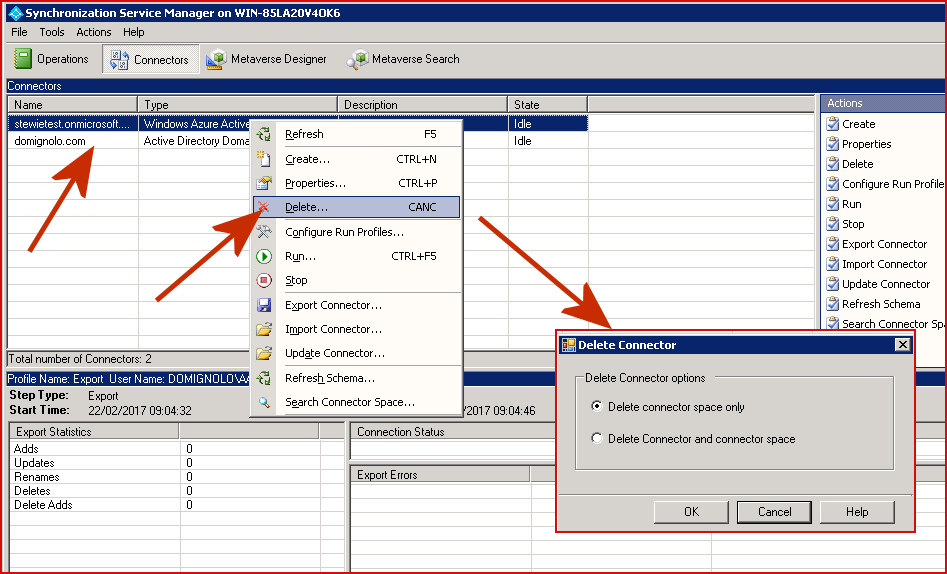The width and height of the screenshot is (947, 574).
Task: Click the red X Delete icon in context menu
Action: [264, 207]
